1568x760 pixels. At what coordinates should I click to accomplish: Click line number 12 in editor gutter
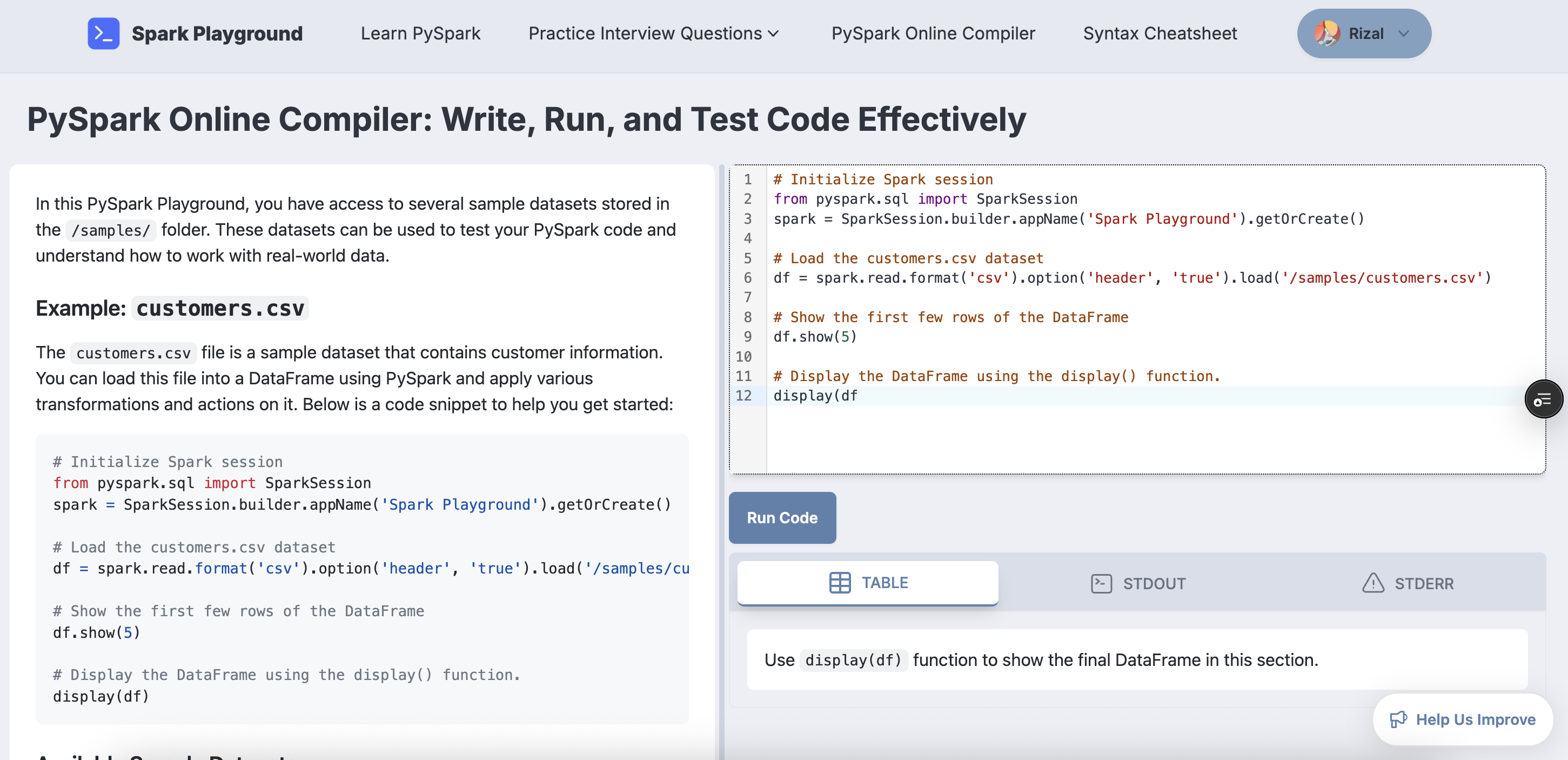click(x=744, y=396)
